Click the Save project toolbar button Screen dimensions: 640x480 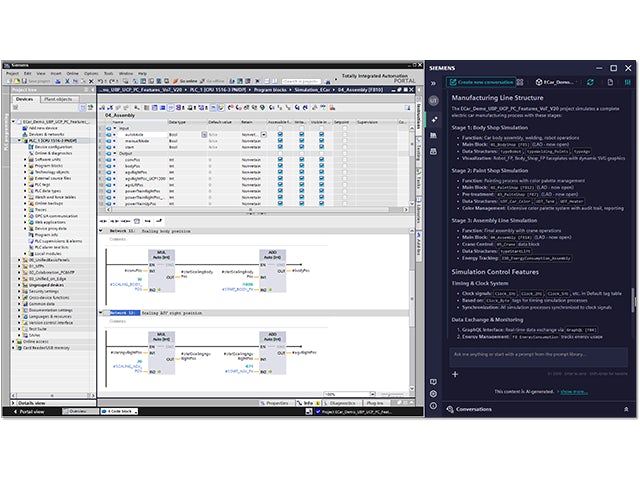[36, 81]
